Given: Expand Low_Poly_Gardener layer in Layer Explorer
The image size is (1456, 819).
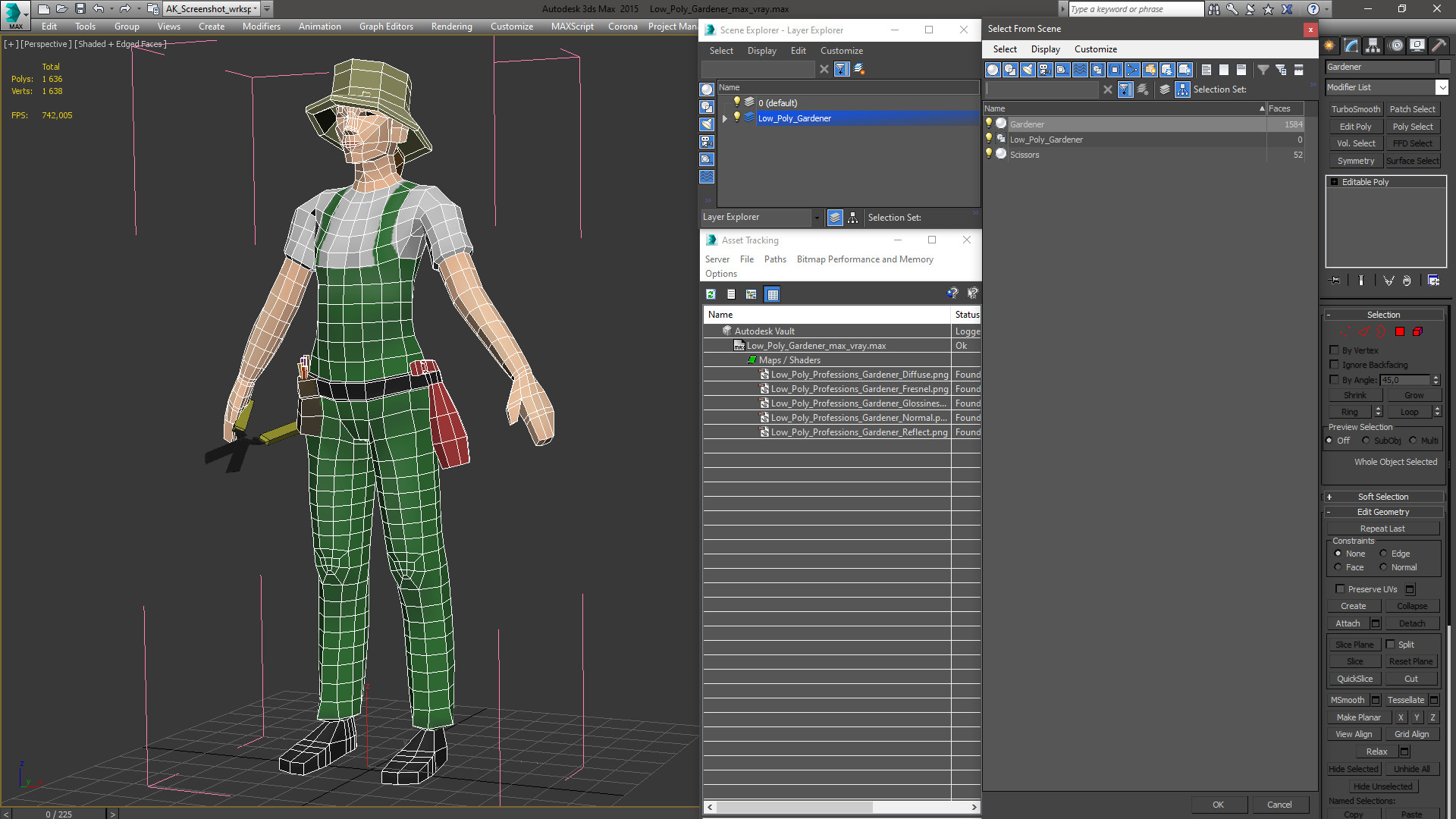Looking at the screenshot, I should 725,118.
